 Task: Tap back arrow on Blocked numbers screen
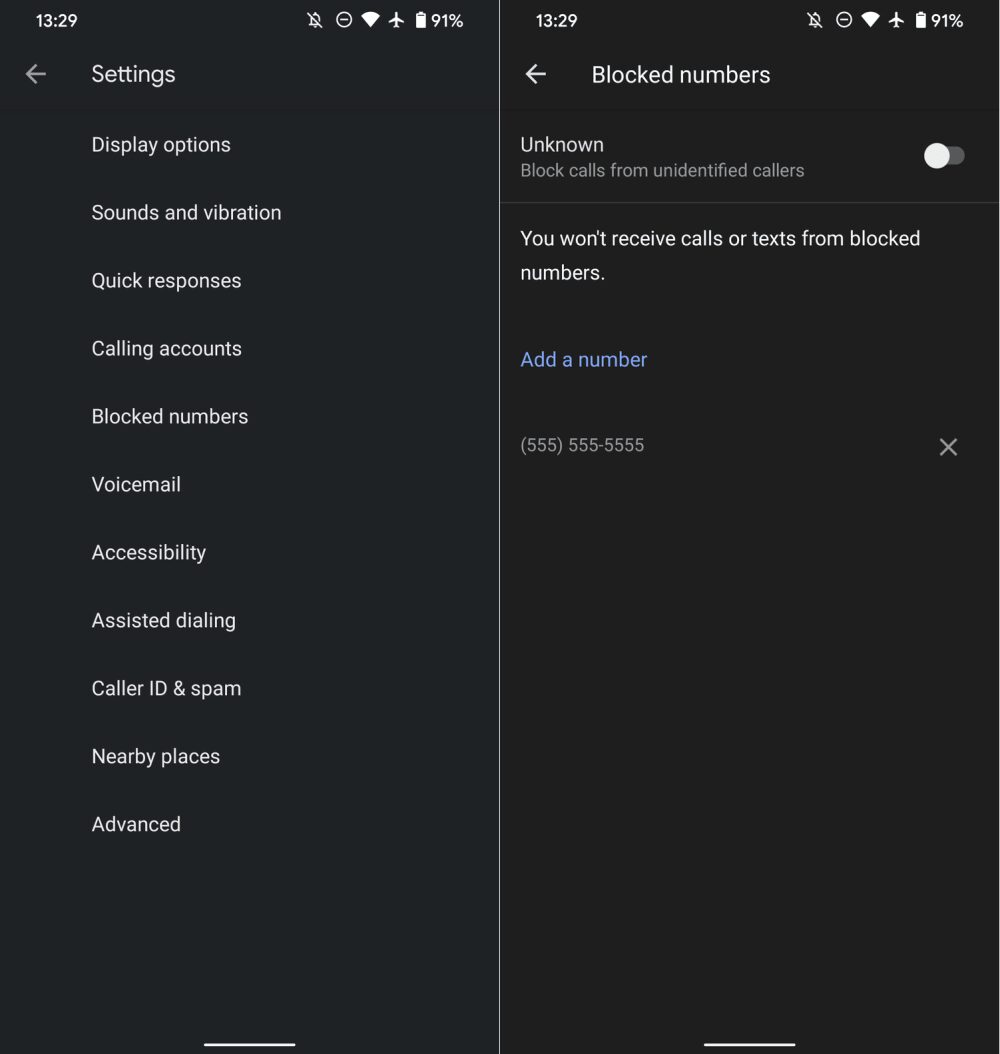(536, 74)
